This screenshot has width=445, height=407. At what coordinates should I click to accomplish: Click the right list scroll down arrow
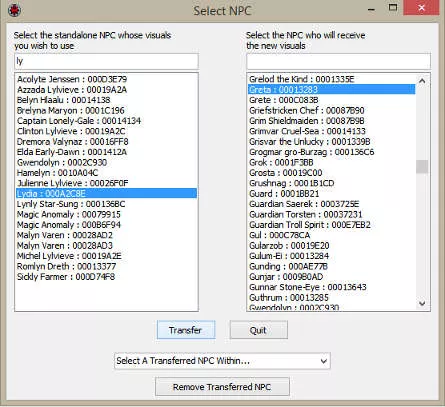422,303
